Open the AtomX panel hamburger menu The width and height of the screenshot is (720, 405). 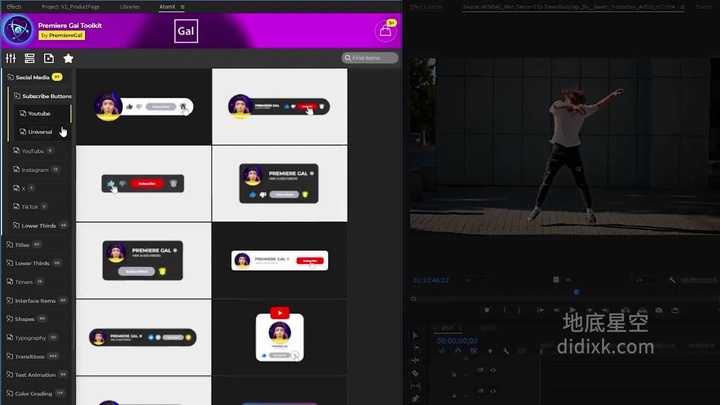(183, 7)
